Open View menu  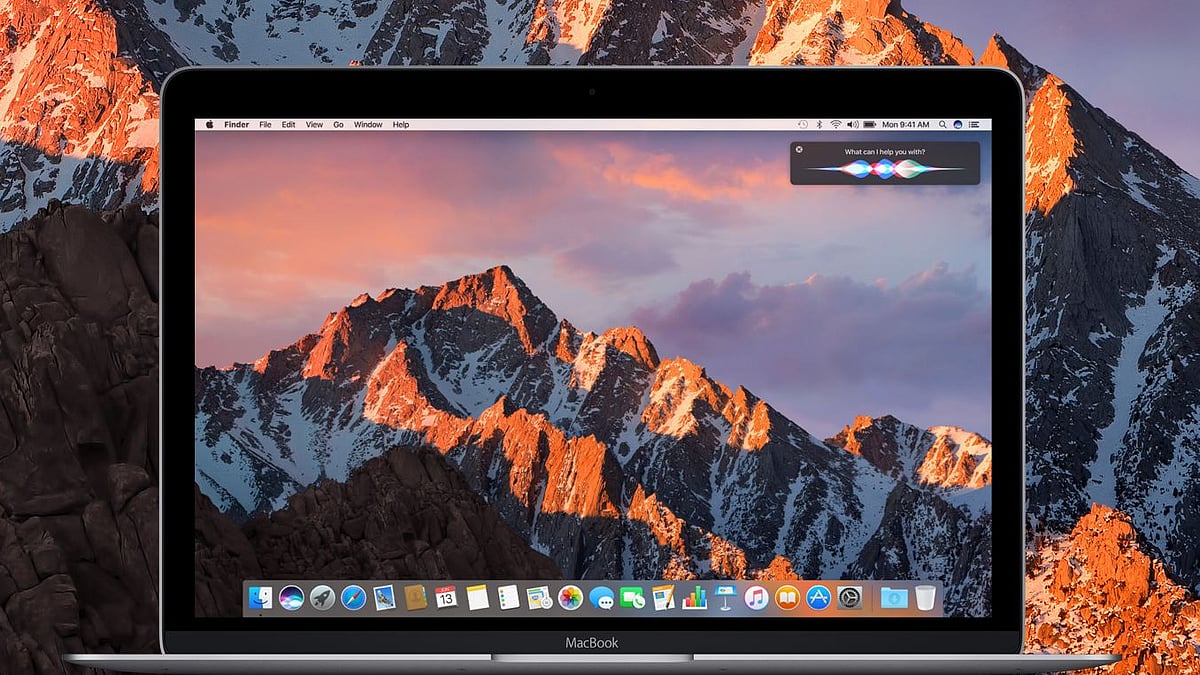pyautogui.click(x=314, y=124)
